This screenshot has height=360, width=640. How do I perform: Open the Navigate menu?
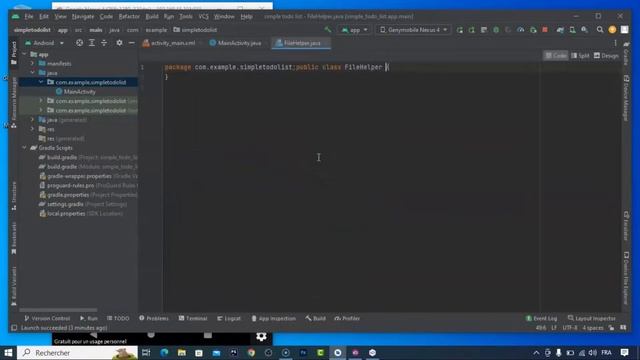tap(83, 16)
